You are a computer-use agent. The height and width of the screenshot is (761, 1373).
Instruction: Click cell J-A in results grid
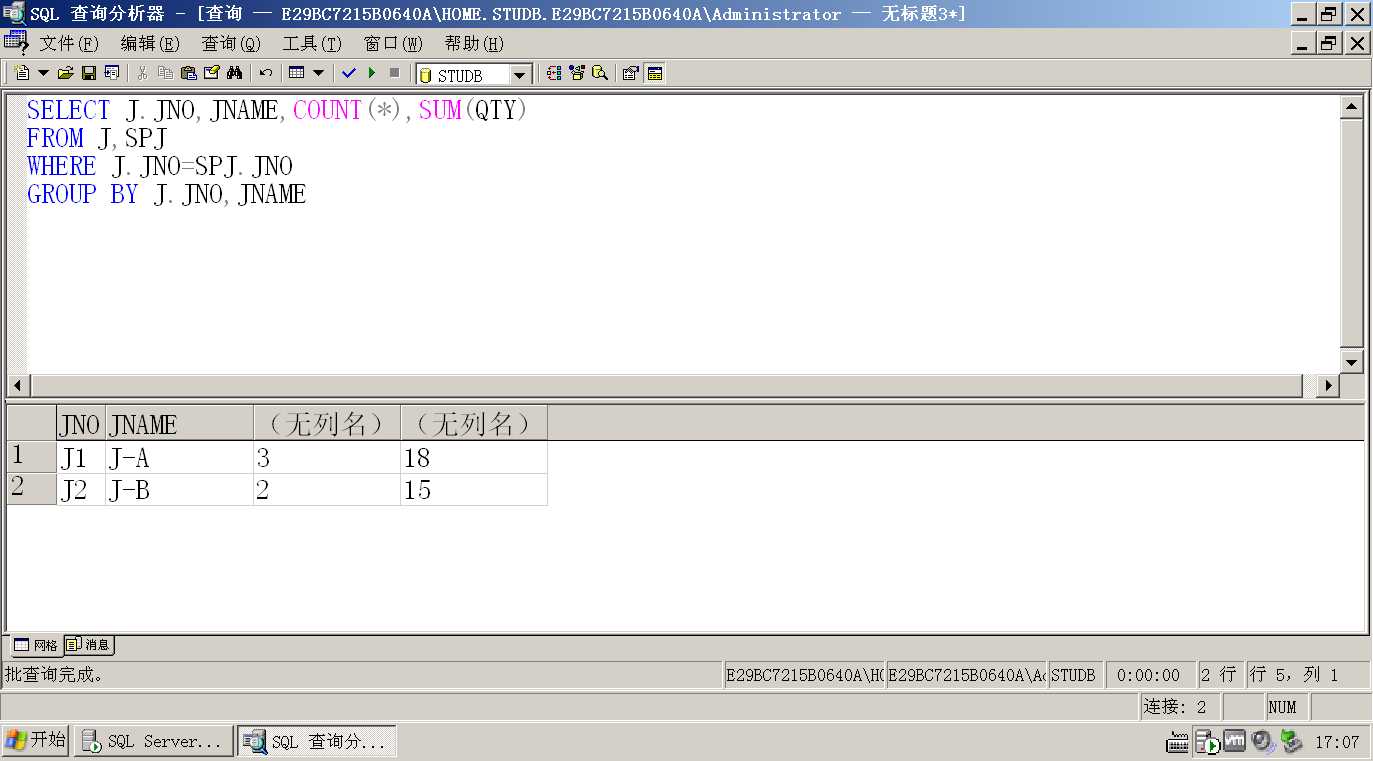[179, 458]
